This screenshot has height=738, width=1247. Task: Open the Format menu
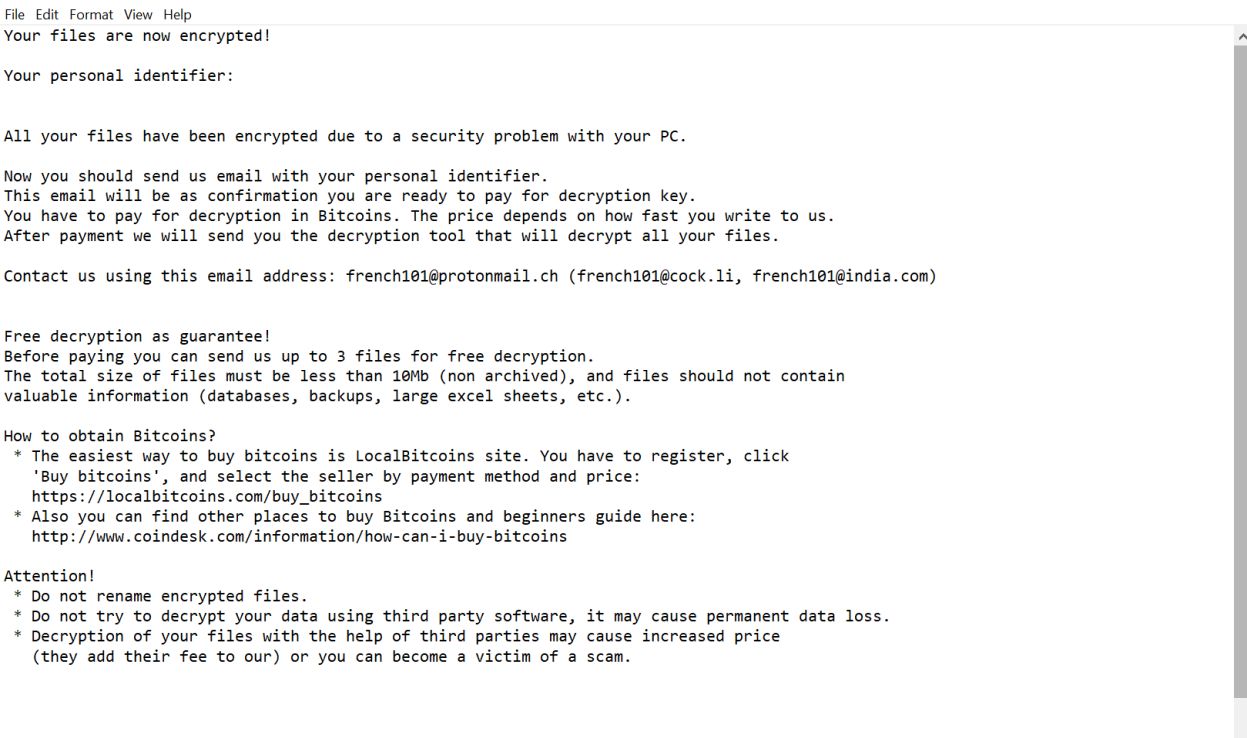pyautogui.click(x=91, y=14)
